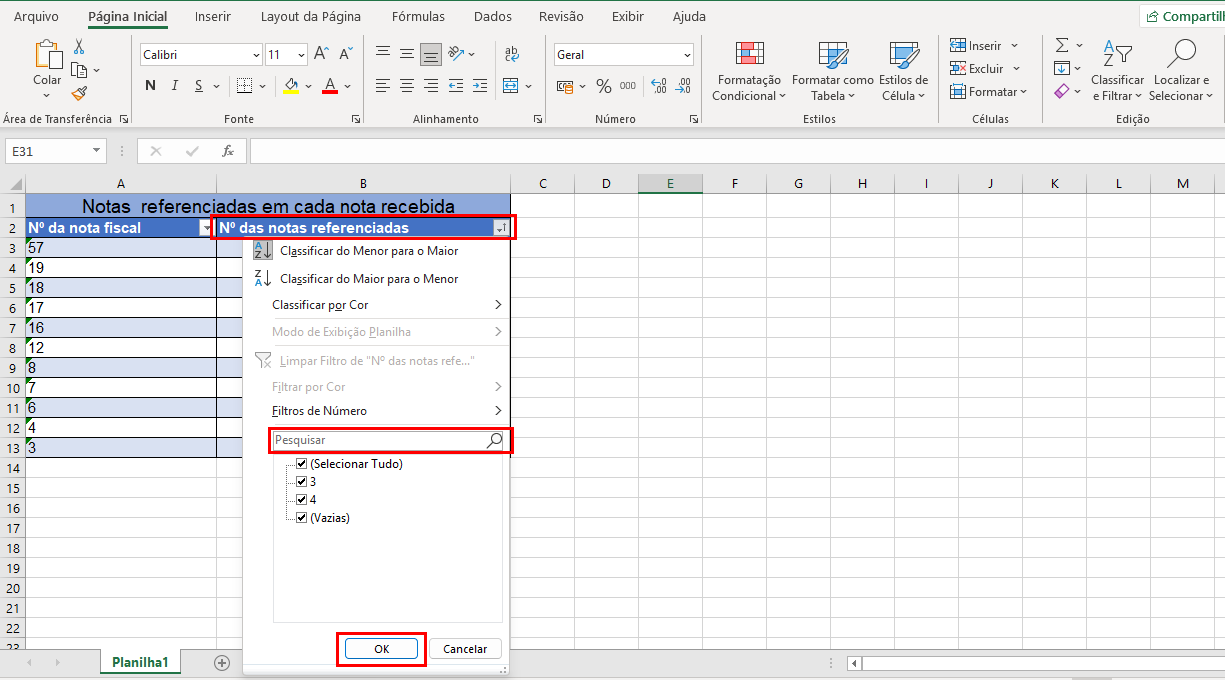
Task: Open Classificar e Filtrar menu
Action: (1117, 71)
